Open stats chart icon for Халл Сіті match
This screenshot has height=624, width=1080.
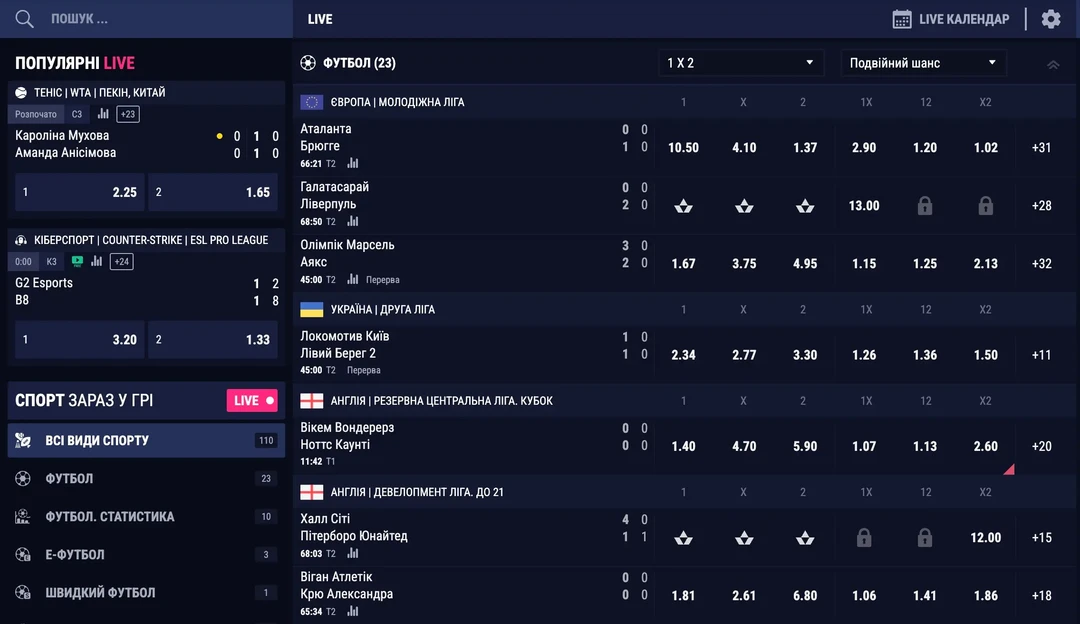pyautogui.click(x=353, y=553)
